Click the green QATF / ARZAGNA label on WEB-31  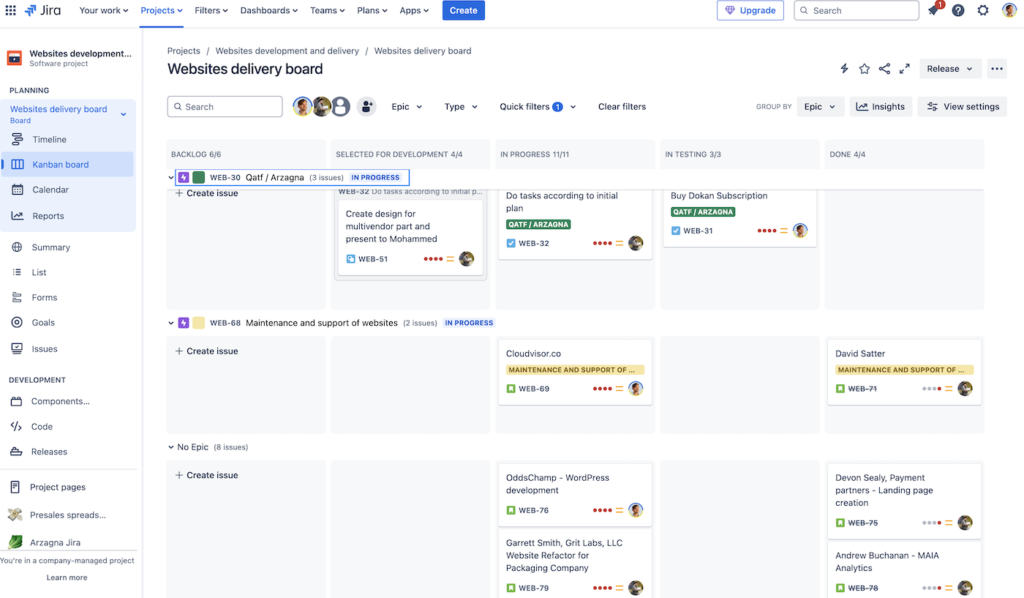703,212
